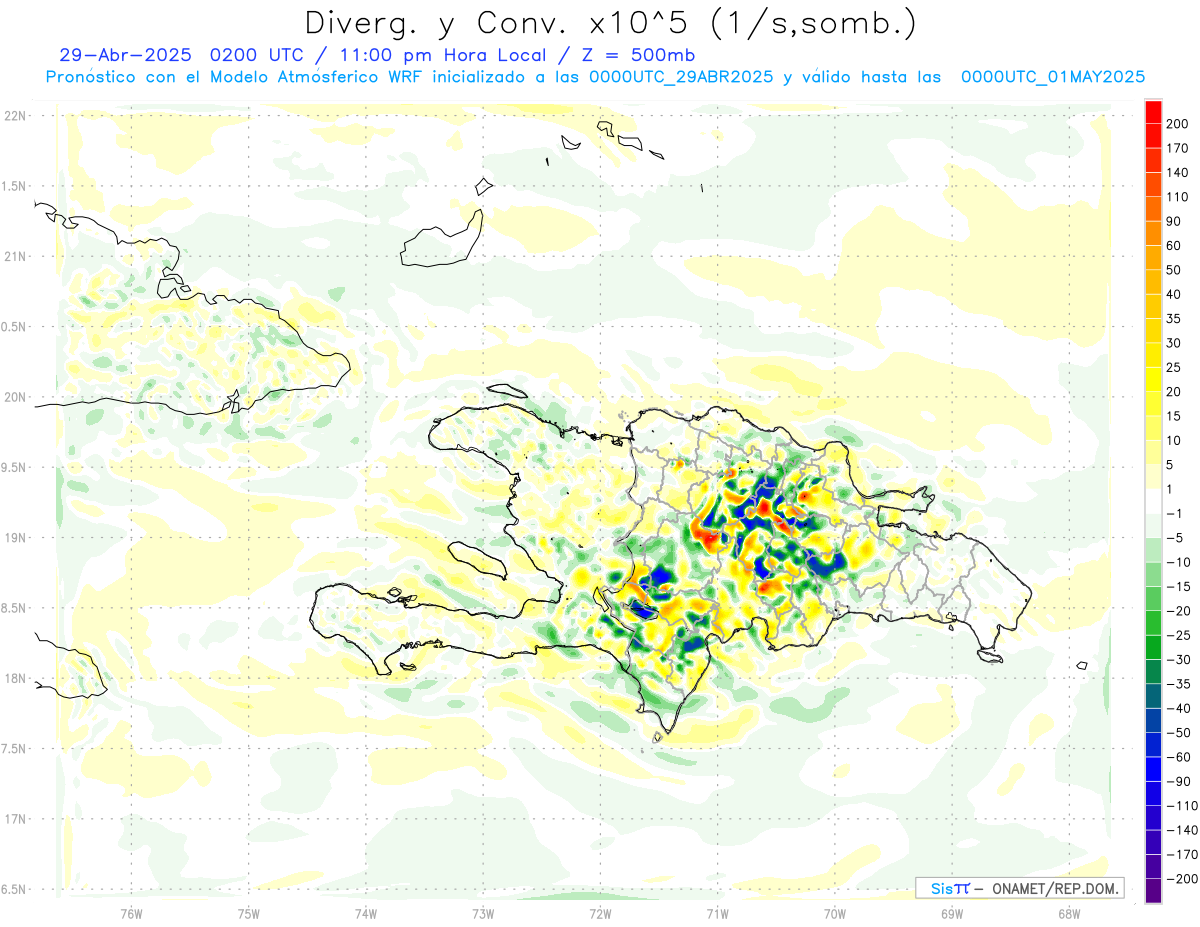The height and width of the screenshot is (927, 1200).
Task: Click the red swatch above the 200 label
Action: point(1153,112)
